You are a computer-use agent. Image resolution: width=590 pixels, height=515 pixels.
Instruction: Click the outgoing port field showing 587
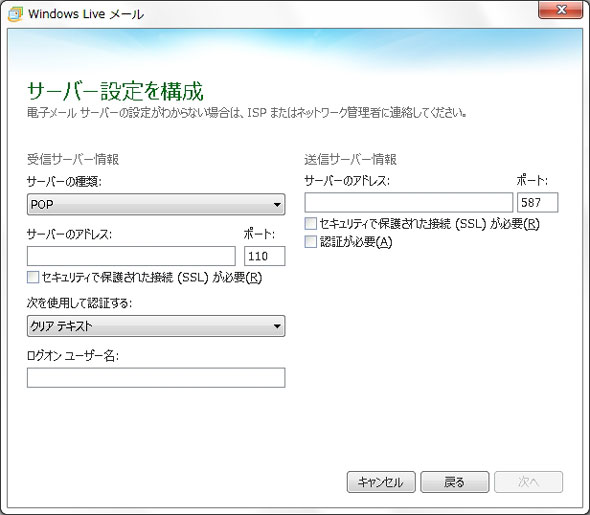(x=538, y=202)
